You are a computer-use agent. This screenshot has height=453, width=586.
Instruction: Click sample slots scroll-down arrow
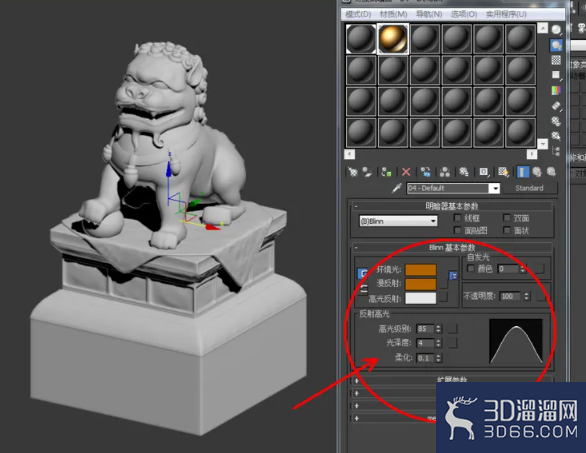click(x=543, y=144)
